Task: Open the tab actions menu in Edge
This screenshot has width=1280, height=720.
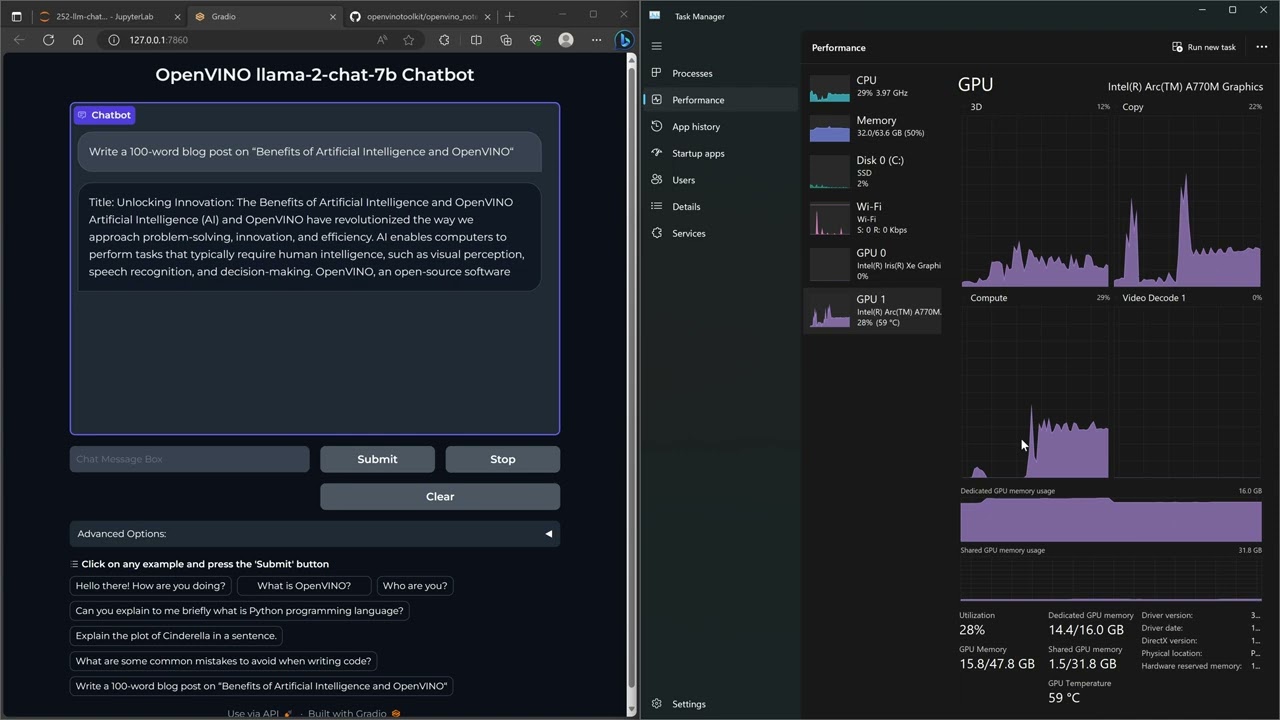Action: (16, 16)
